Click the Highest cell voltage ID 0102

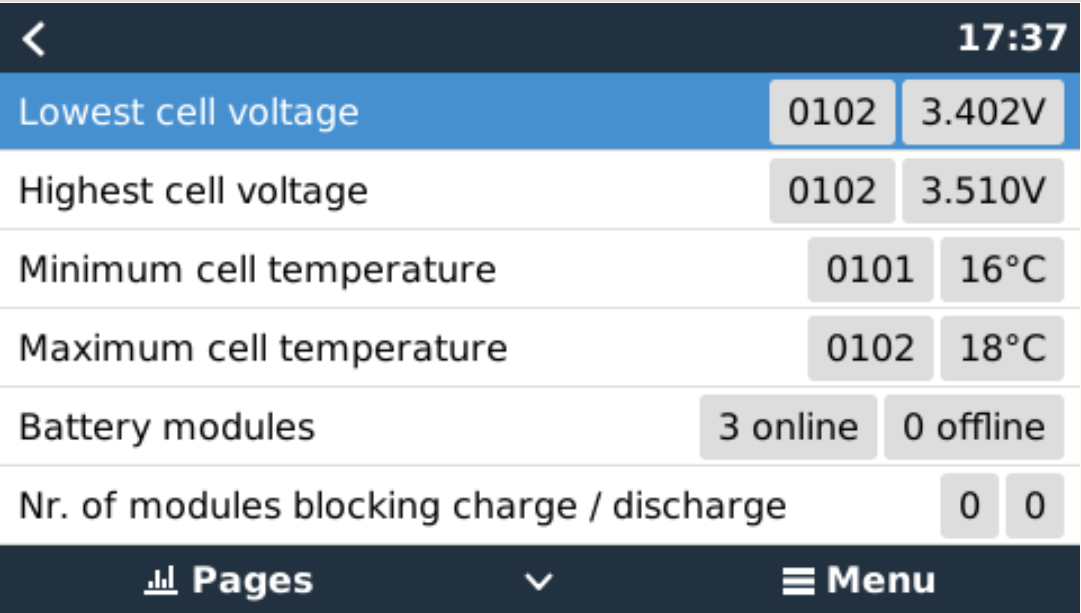831,190
